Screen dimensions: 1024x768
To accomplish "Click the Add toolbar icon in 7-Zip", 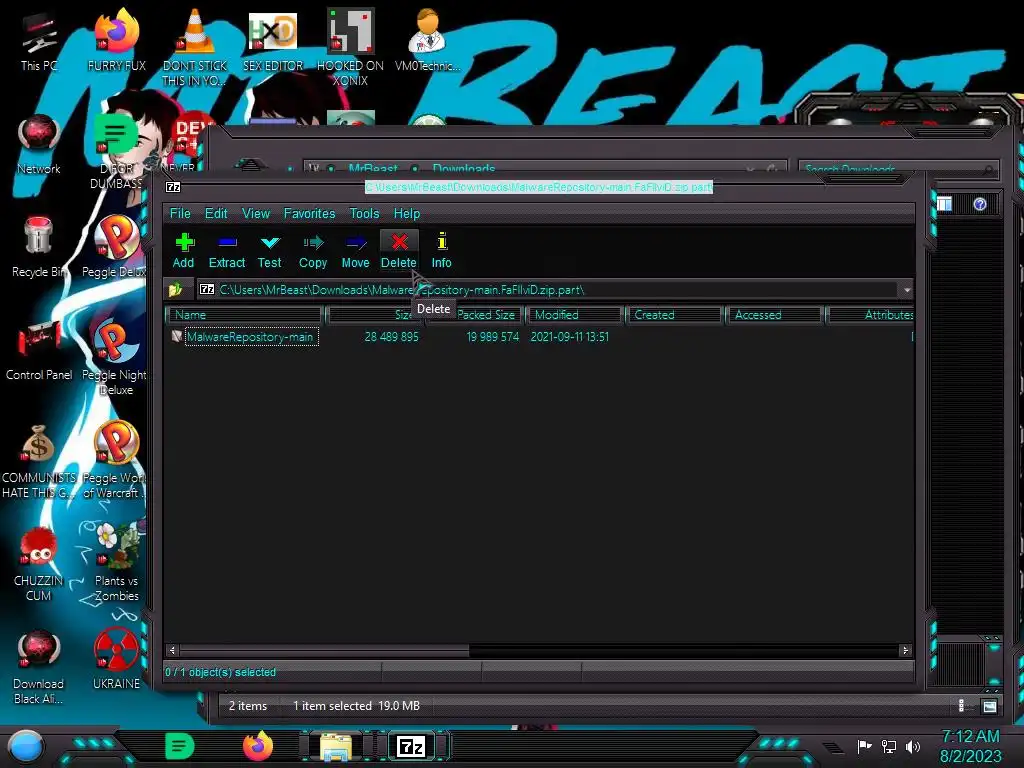I will point(184,250).
